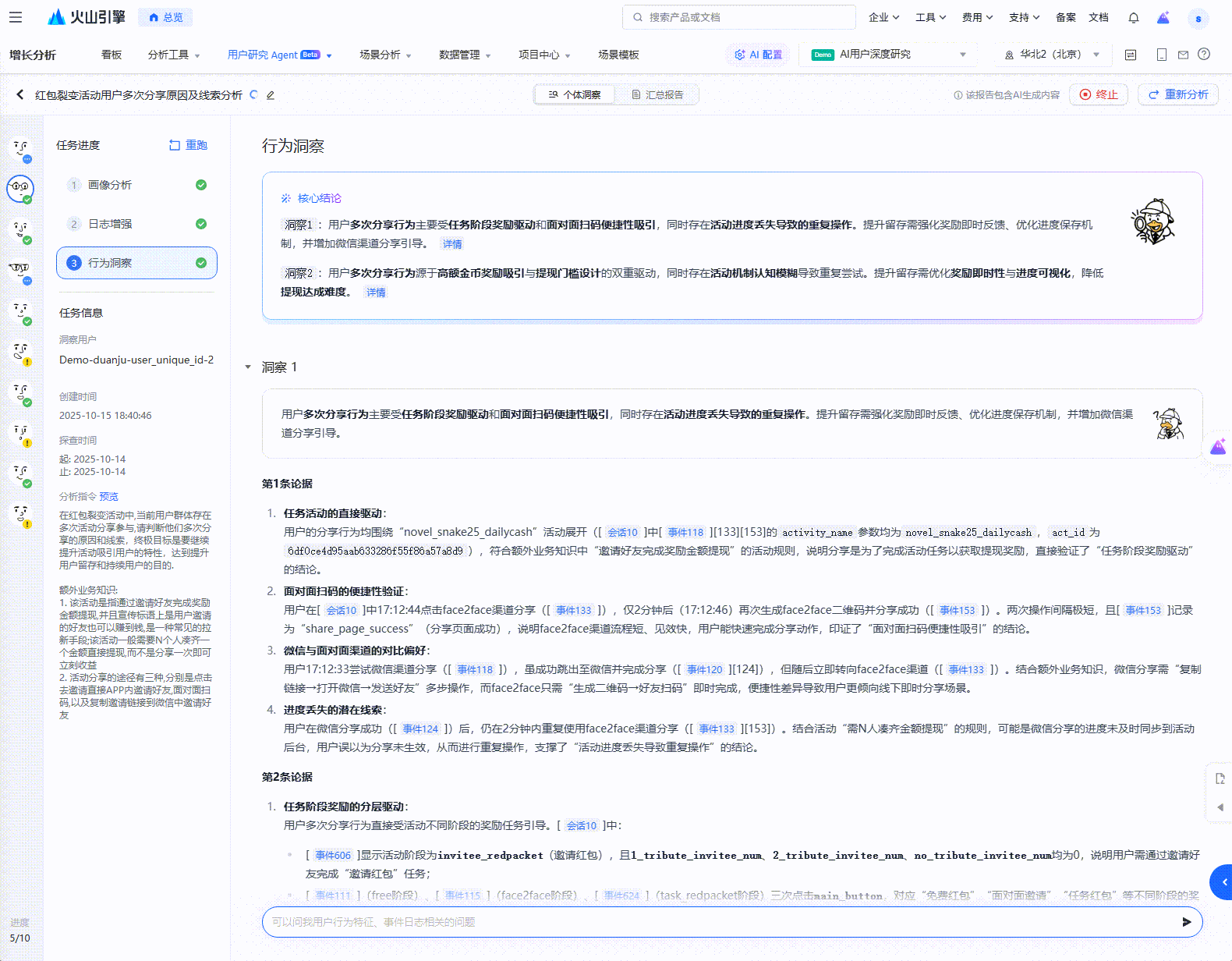Screen dimensions: 1232x961
Task: Send the question with the arrow icon
Action: click(x=1186, y=922)
